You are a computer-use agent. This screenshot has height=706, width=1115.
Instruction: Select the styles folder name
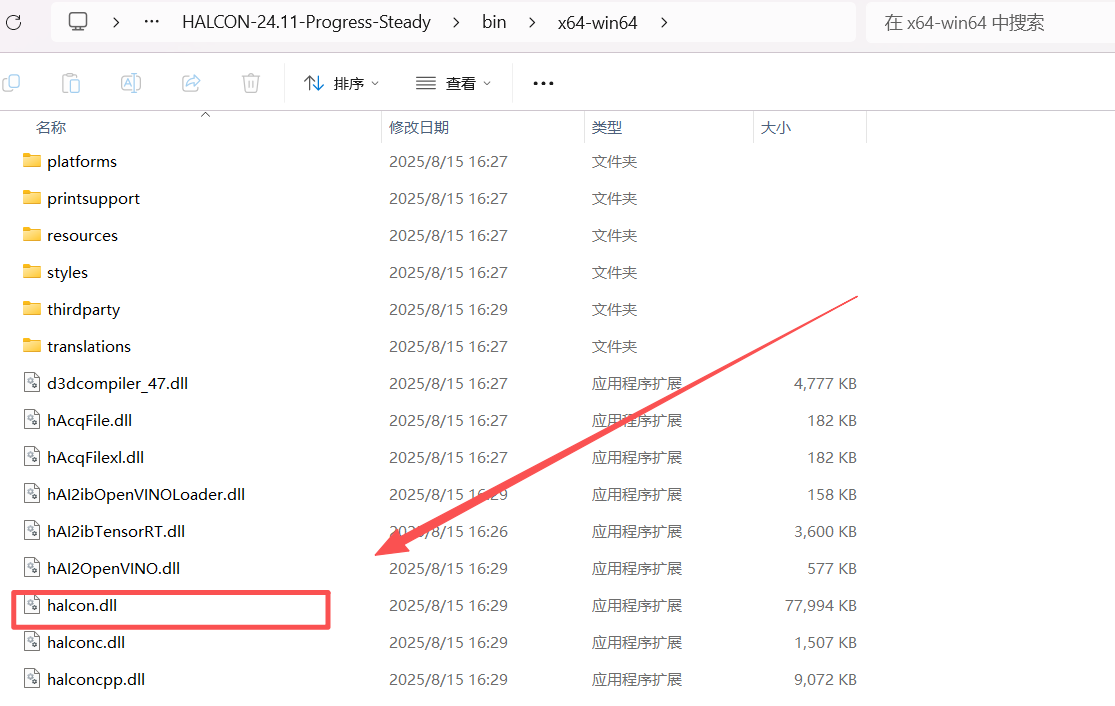point(68,273)
